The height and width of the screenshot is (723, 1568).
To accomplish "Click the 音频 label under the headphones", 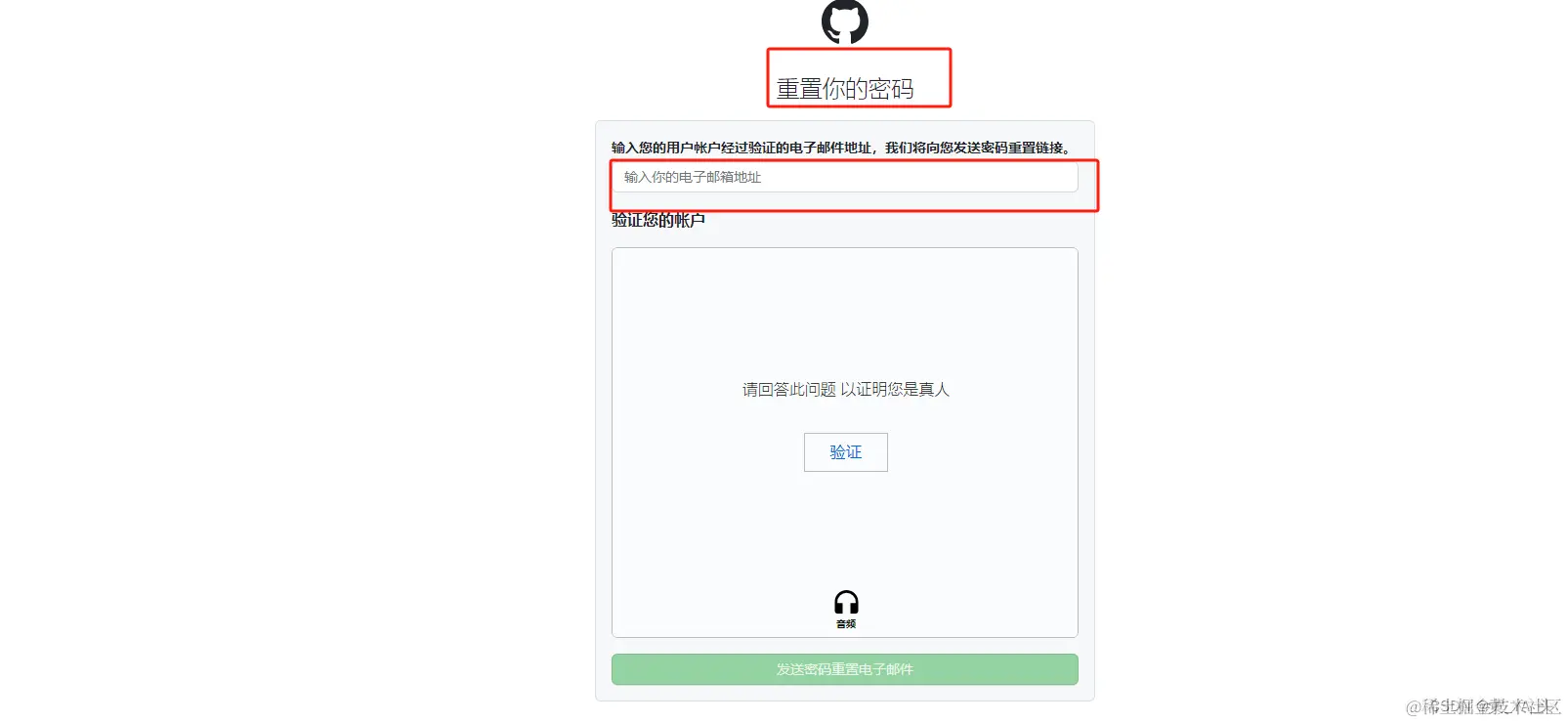I will (x=846, y=624).
